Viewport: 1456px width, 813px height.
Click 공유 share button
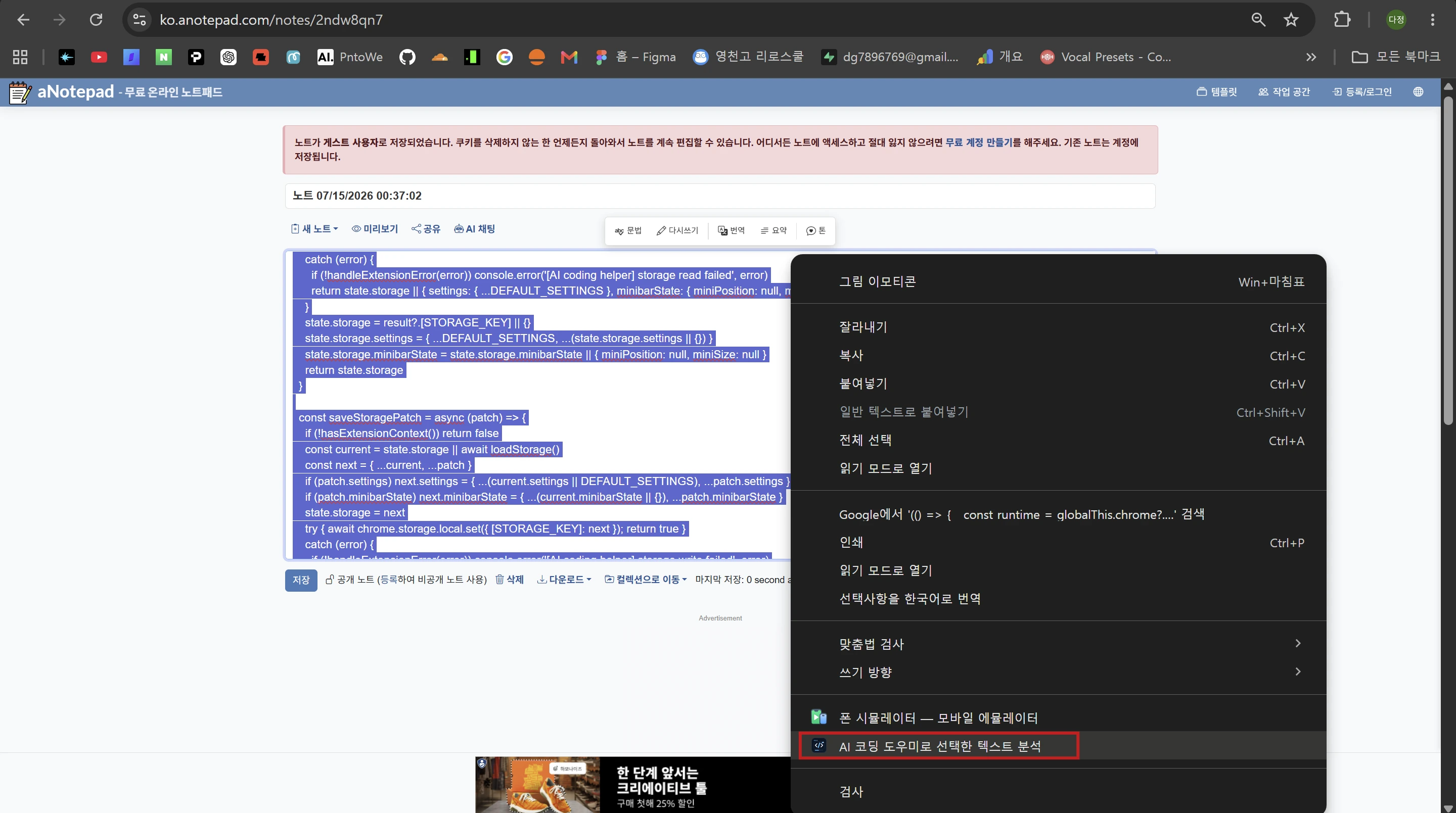(426, 229)
